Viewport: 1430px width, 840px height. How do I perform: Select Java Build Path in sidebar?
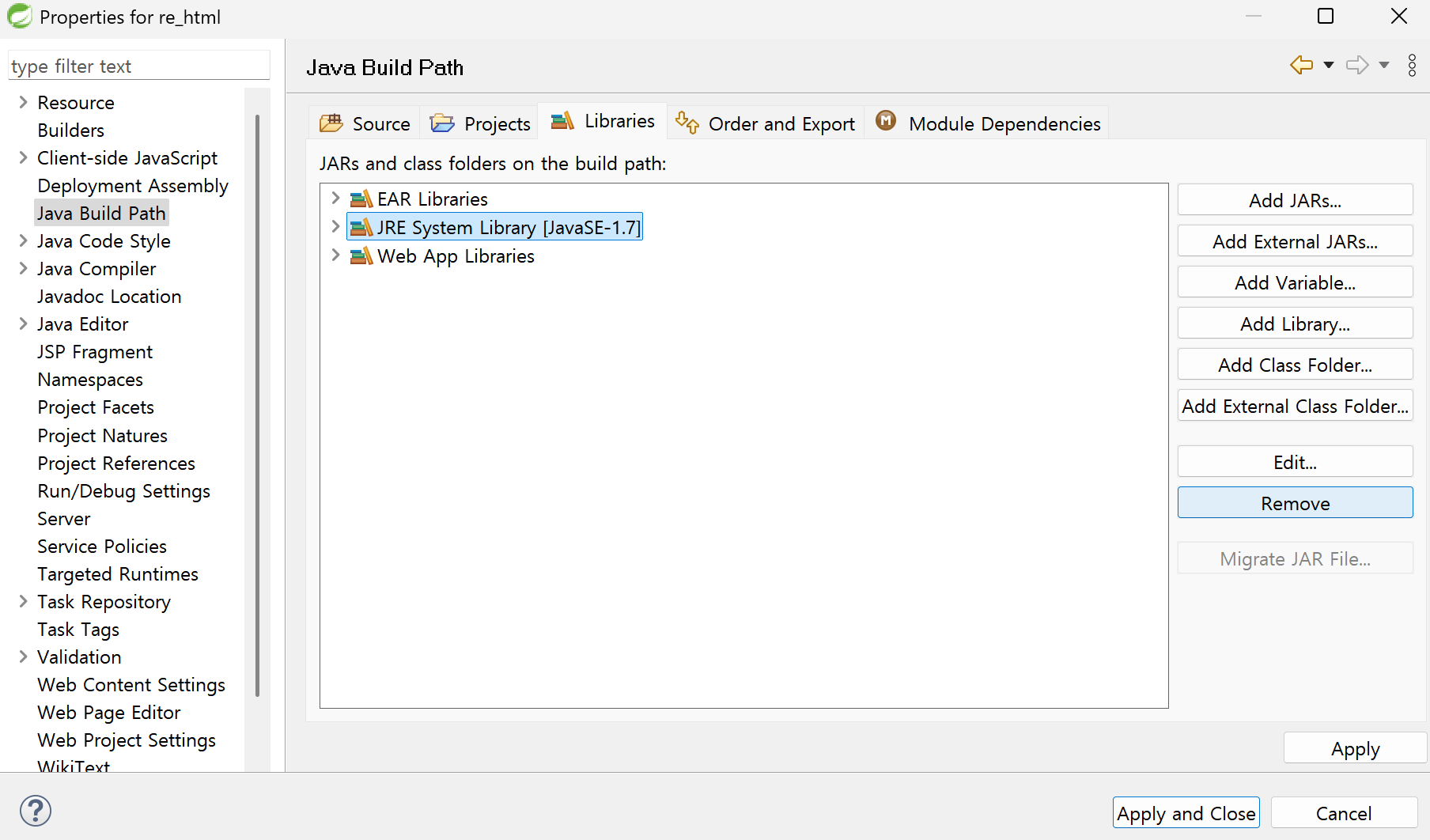pyautogui.click(x=101, y=213)
